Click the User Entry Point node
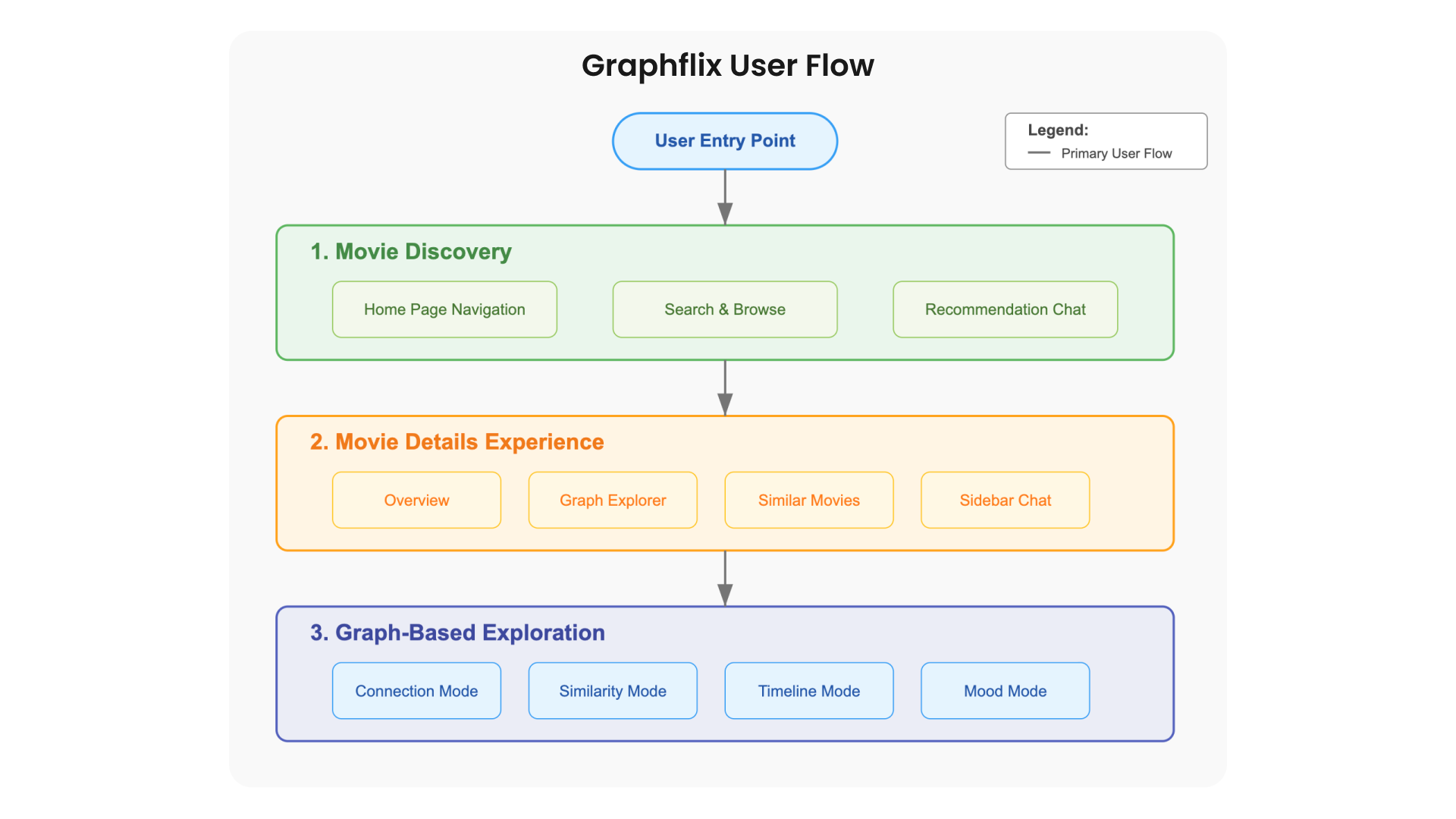Screen dimensions: 1456x819 coord(724,141)
